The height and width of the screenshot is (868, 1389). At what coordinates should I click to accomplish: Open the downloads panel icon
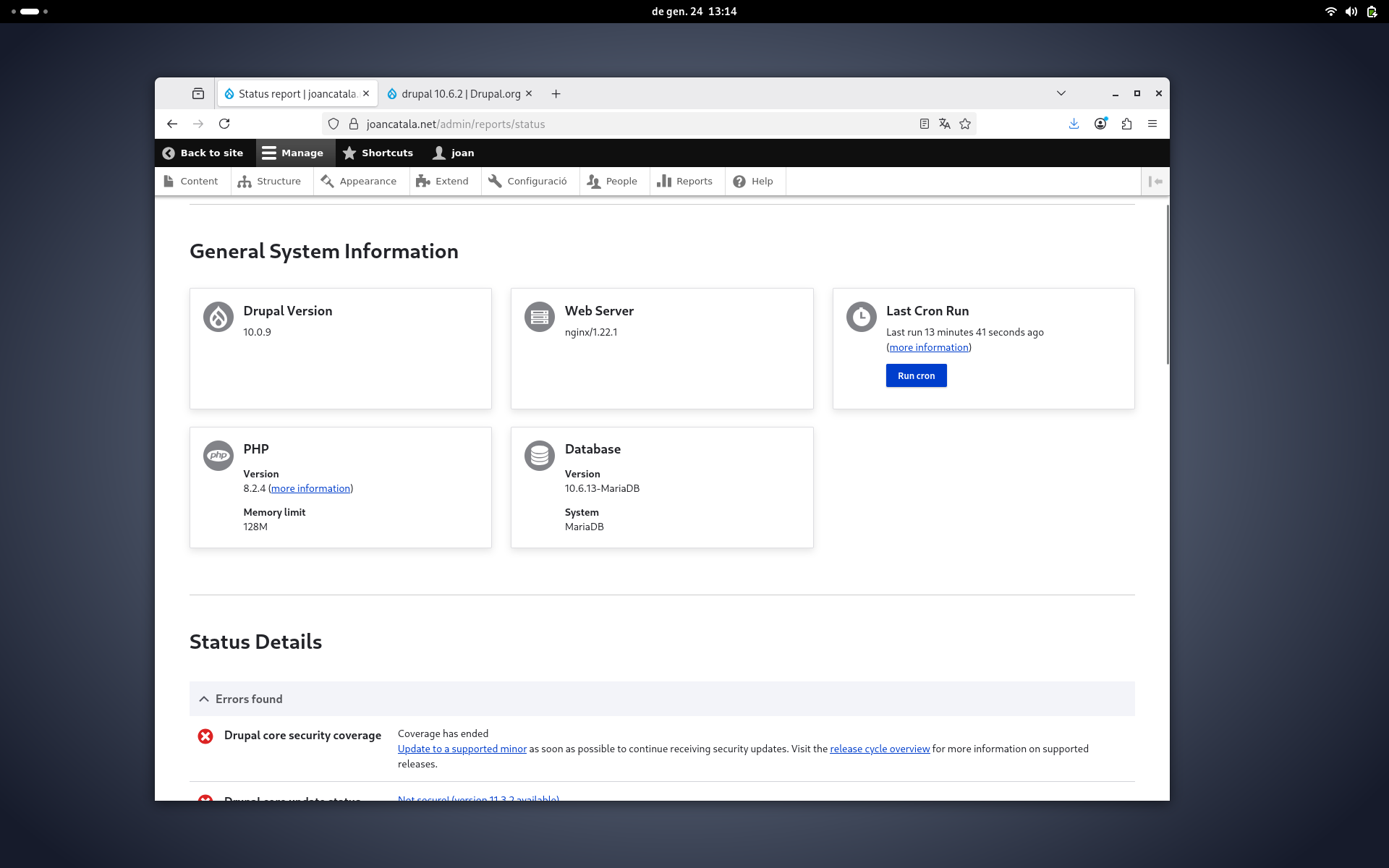[x=1074, y=124]
